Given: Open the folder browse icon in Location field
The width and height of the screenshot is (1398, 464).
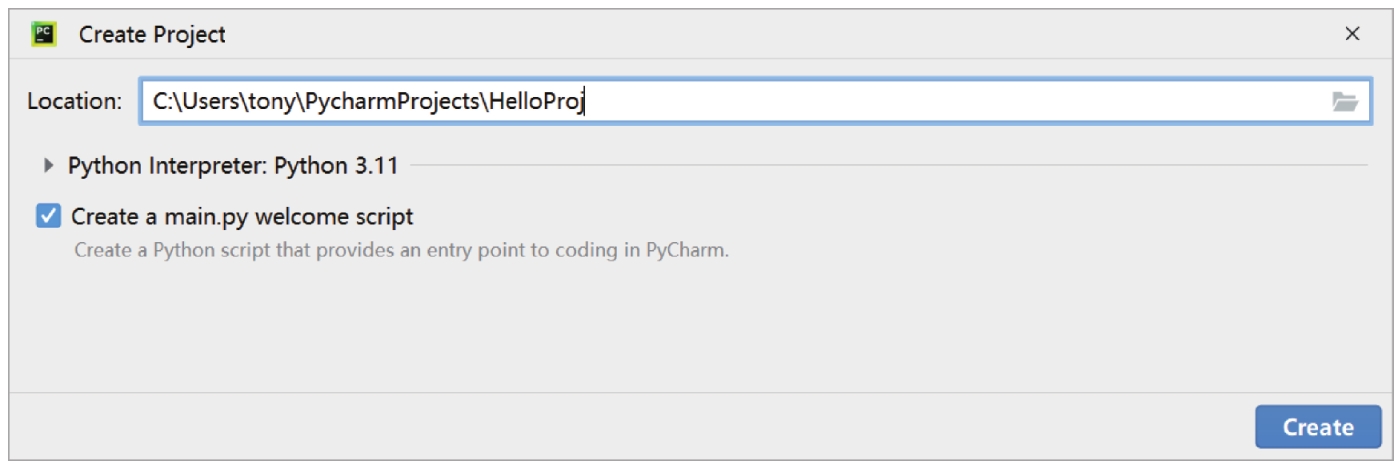Looking at the screenshot, I should pyautogui.click(x=1344, y=101).
